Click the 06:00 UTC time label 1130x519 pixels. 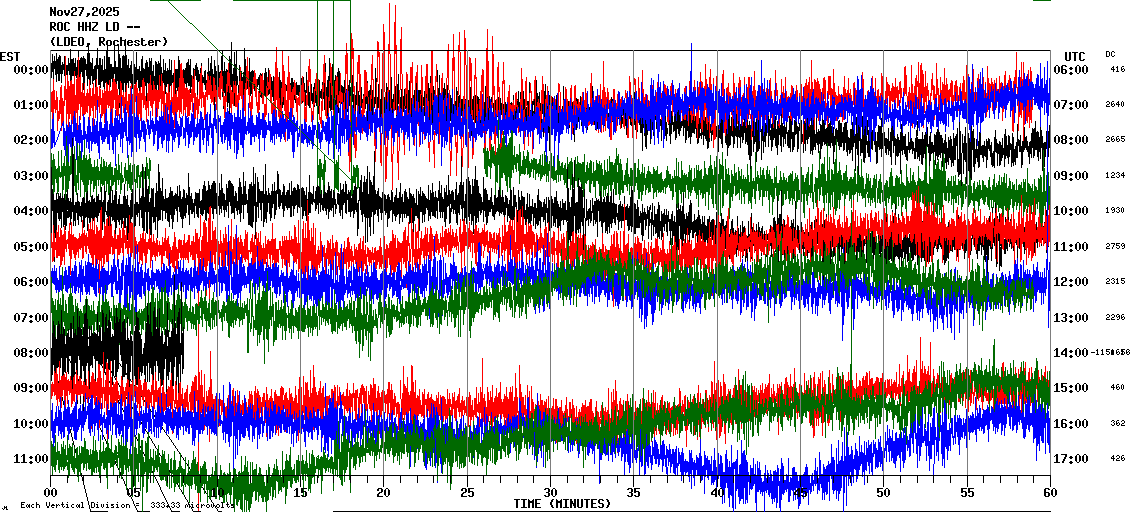point(1072,70)
